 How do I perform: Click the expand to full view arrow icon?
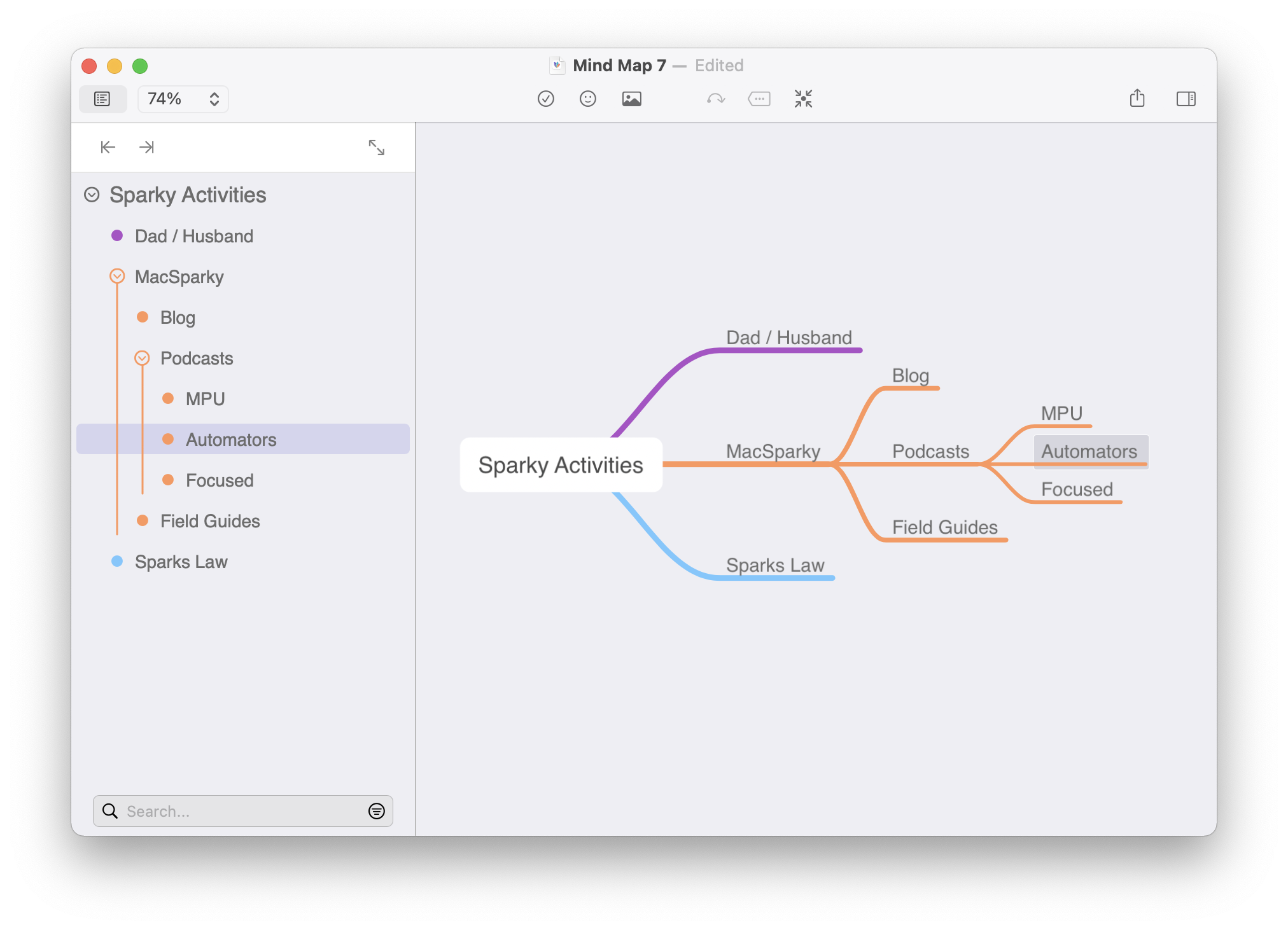coord(377,148)
